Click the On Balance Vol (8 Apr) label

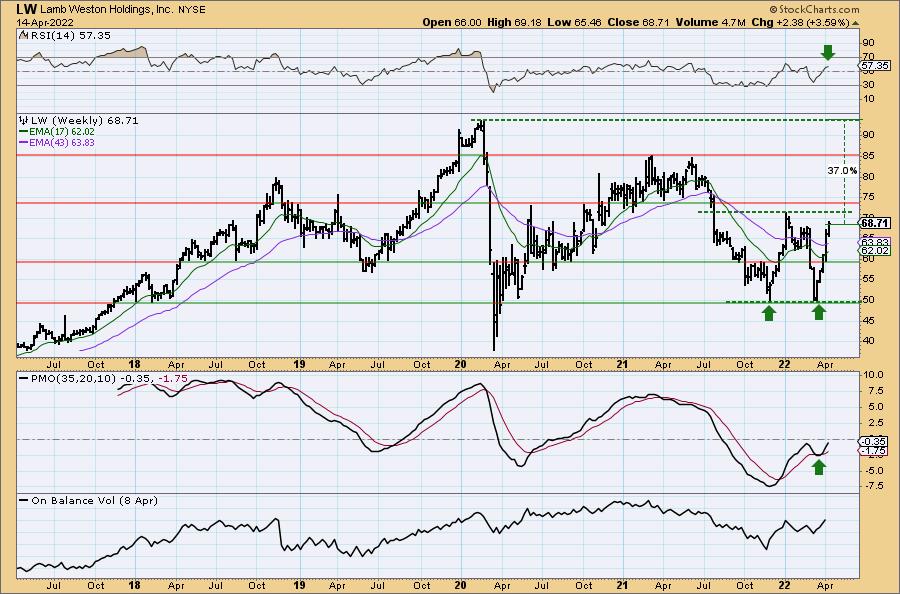[x=95, y=500]
